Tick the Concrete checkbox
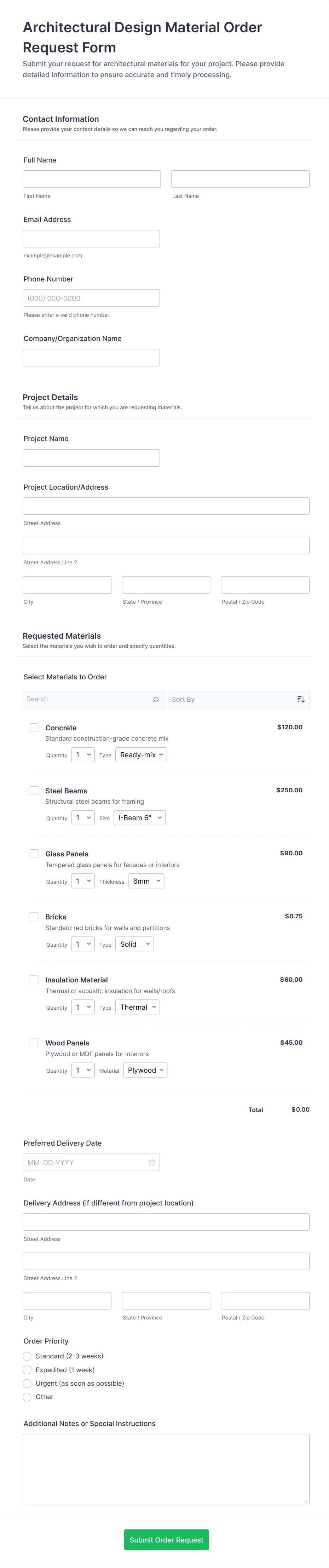The image size is (329, 1568). click(34, 728)
